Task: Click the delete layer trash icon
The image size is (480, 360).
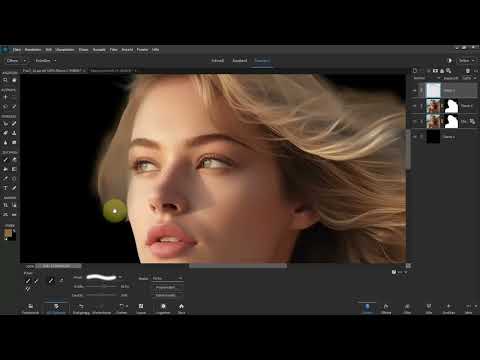Action: [468, 71]
